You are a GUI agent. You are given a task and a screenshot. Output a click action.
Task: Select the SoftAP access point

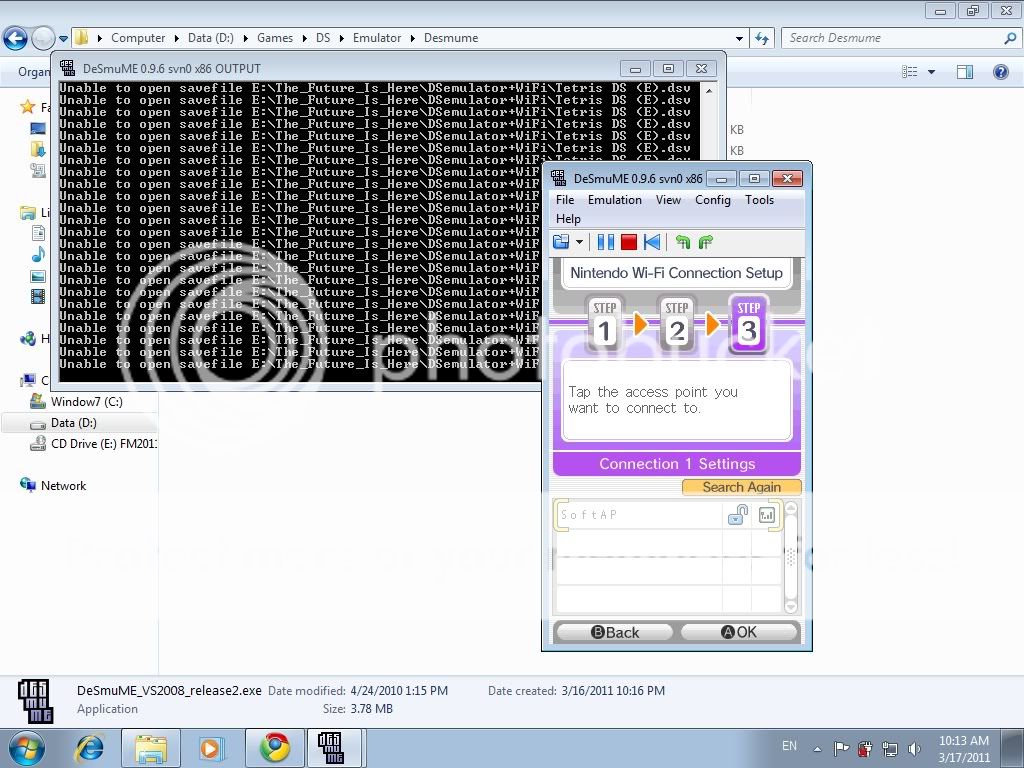(640, 515)
